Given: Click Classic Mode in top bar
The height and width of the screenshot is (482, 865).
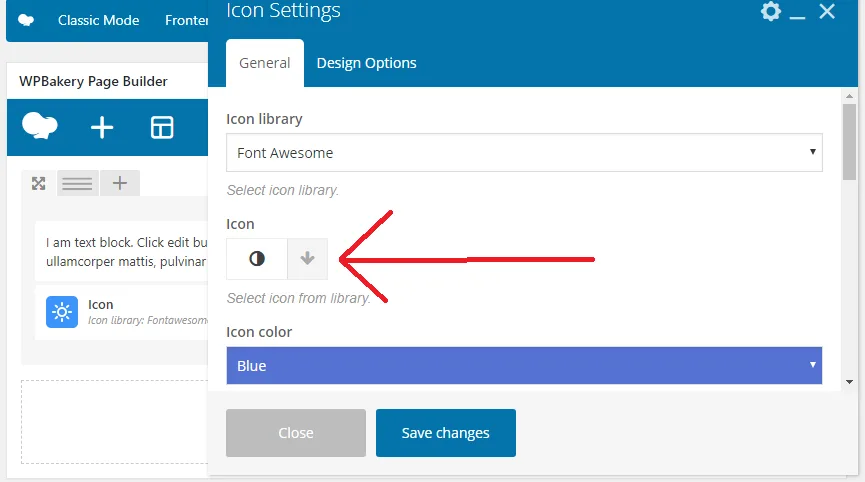Looking at the screenshot, I should click(99, 20).
